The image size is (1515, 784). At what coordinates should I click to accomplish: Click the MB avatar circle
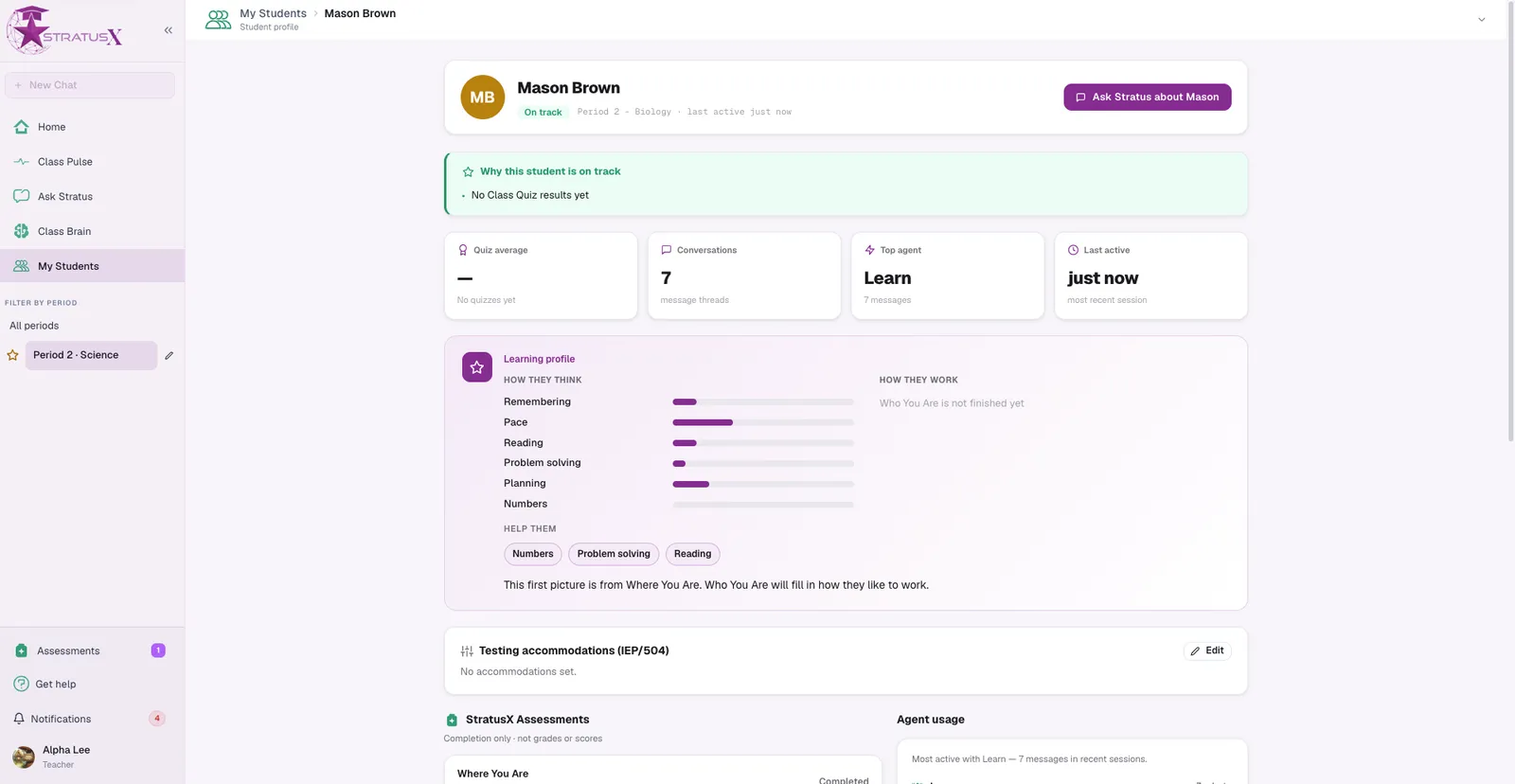point(482,98)
